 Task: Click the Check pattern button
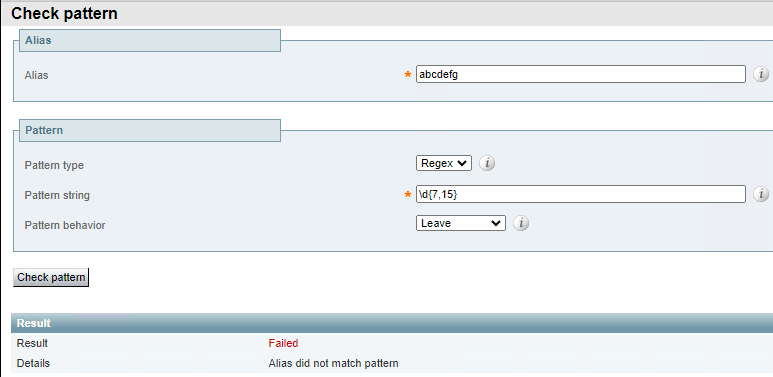coord(51,277)
